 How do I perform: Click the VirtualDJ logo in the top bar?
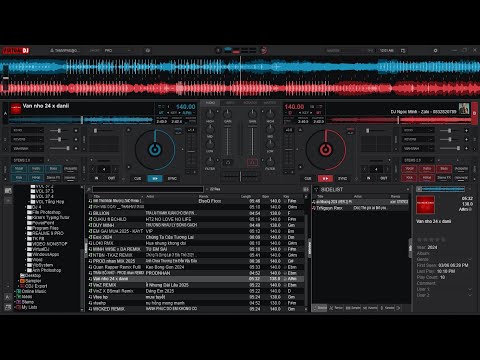click(x=16, y=51)
